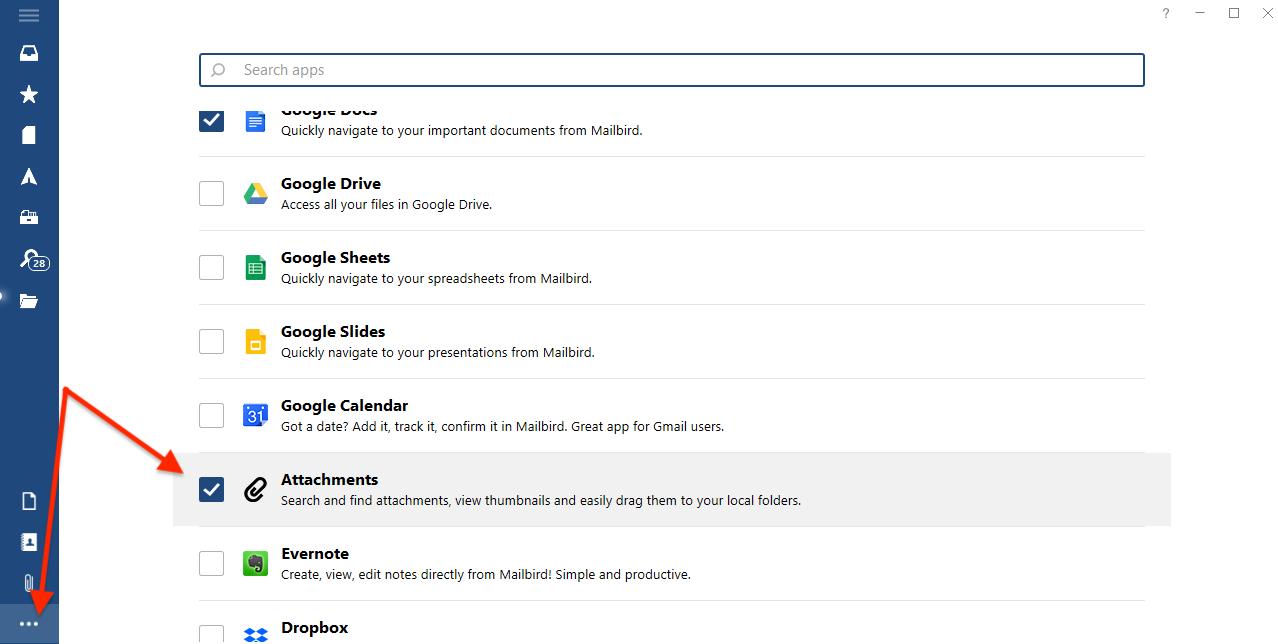Click the Google Sheets green icon
The image size is (1278, 644).
[x=255, y=267]
